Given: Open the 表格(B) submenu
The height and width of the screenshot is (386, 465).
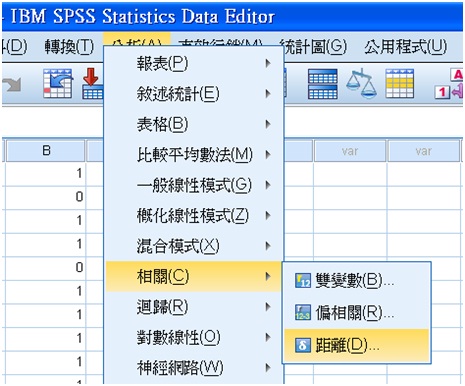Looking at the screenshot, I should [194, 124].
